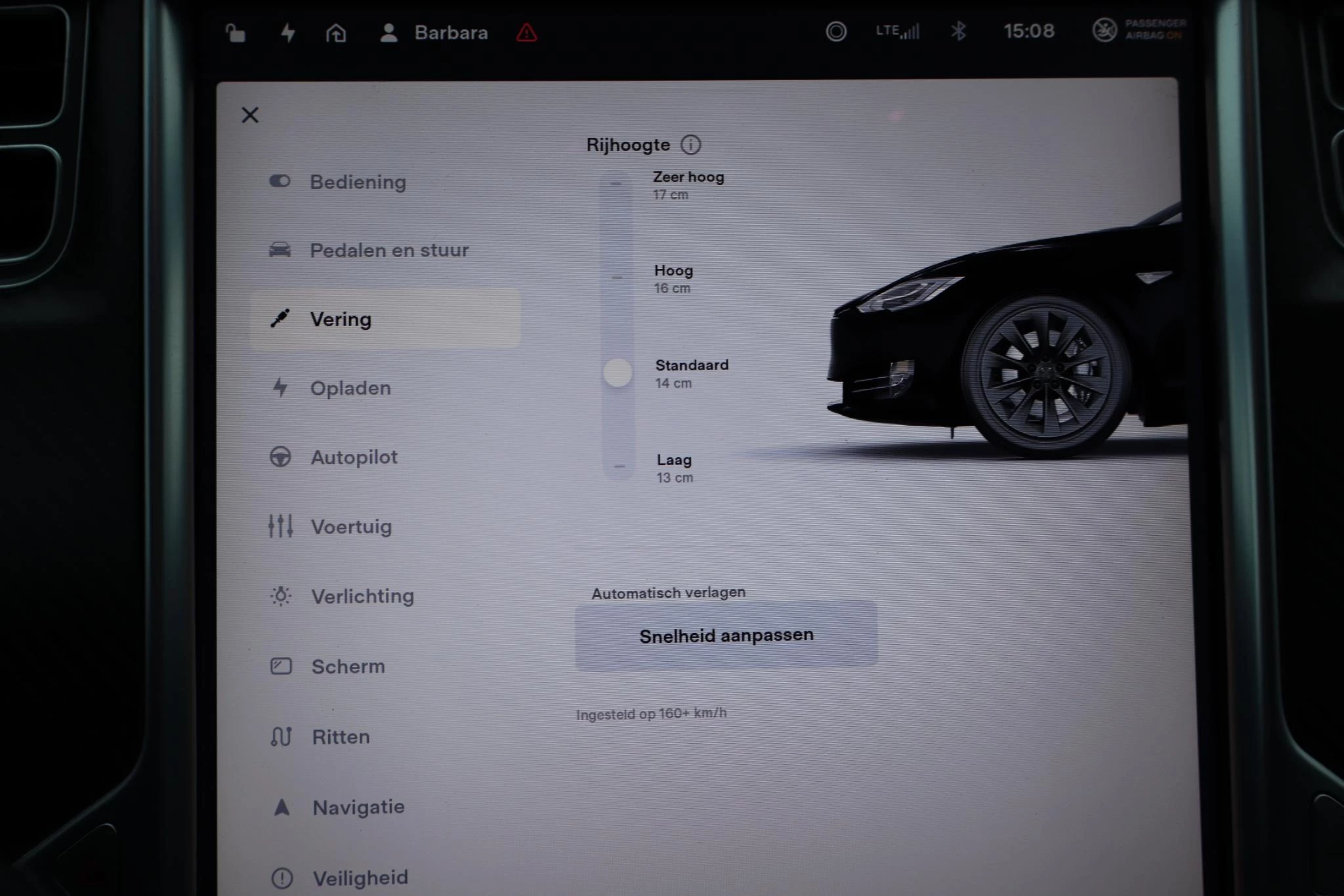Click the Autopilot steering wheel icon

[281, 457]
